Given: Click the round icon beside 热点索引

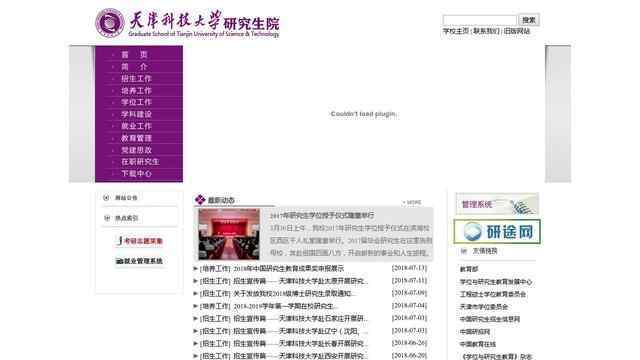Looking at the screenshot, I should pyautogui.click(x=107, y=218).
